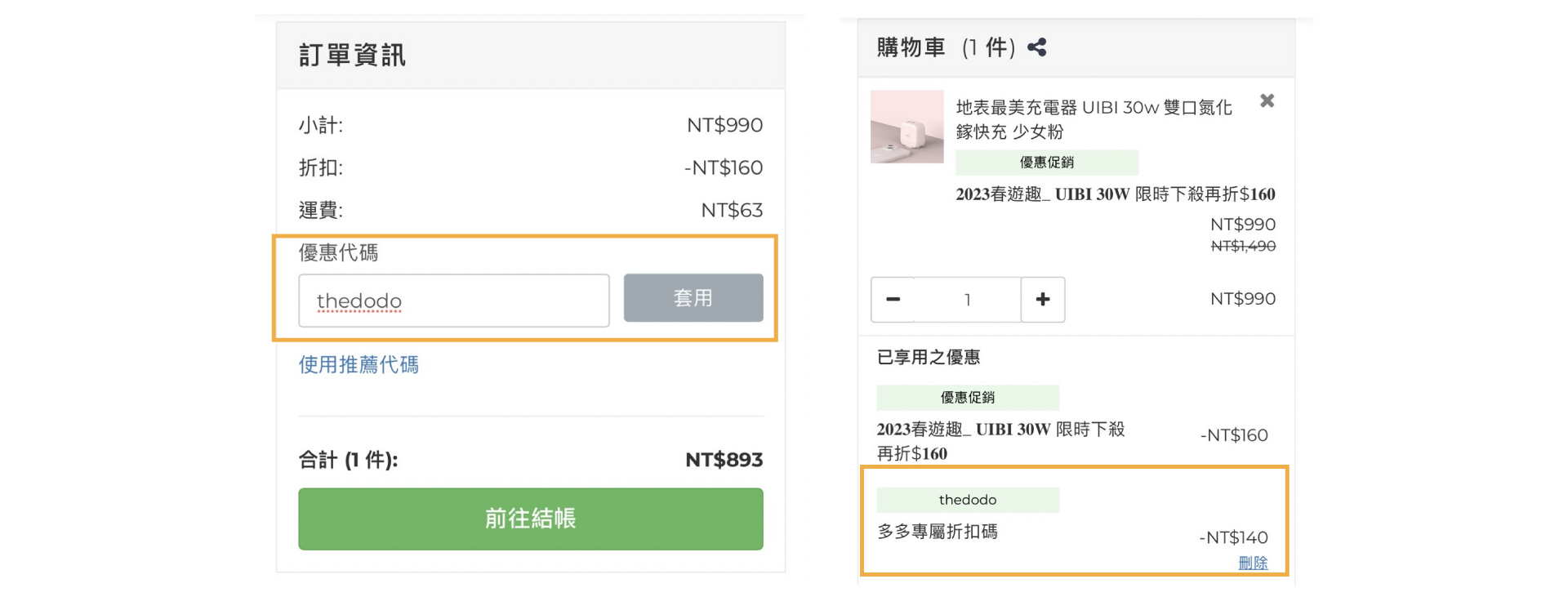The width and height of the screenshot is (1568, 597).
Task: Click the quantity number field
Action: (967, 300)
